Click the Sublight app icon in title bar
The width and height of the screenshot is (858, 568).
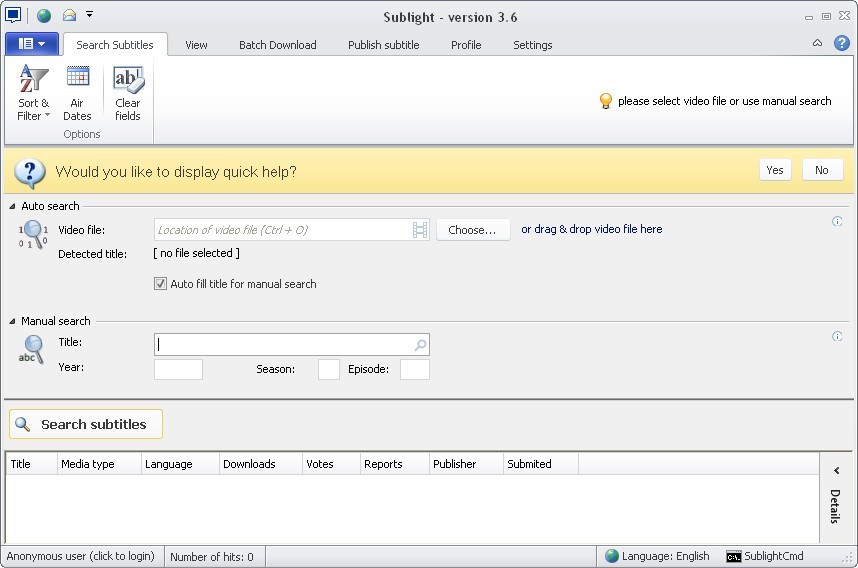click(13, 15)
